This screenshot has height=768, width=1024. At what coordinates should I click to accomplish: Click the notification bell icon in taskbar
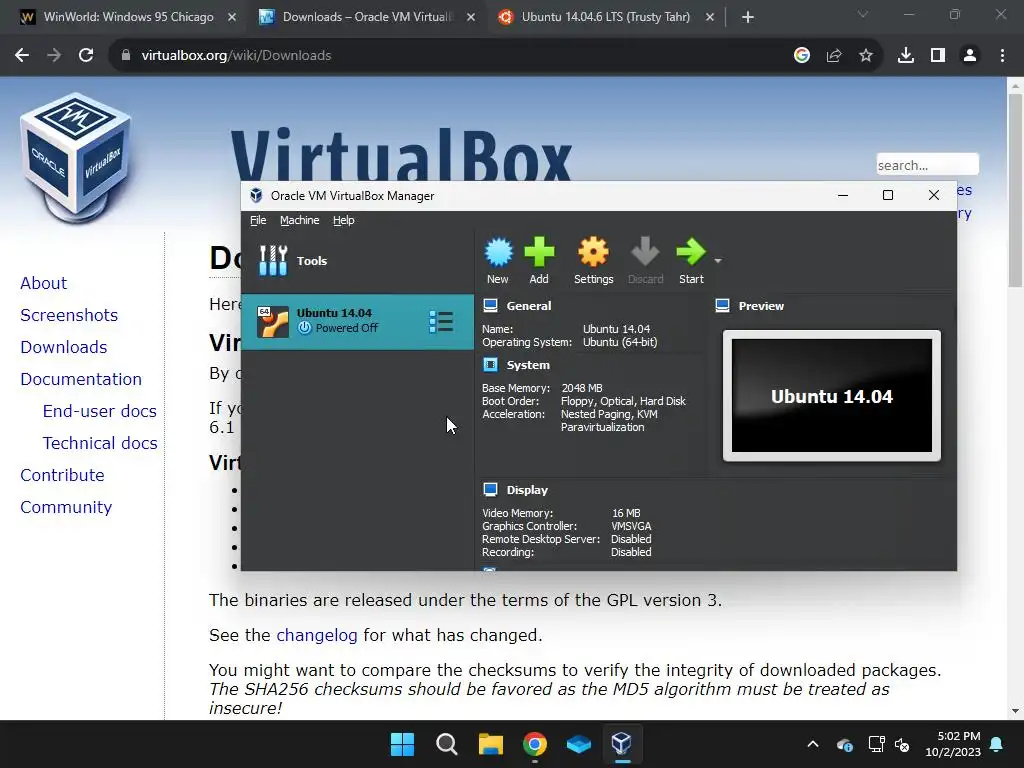coord(997,744)
